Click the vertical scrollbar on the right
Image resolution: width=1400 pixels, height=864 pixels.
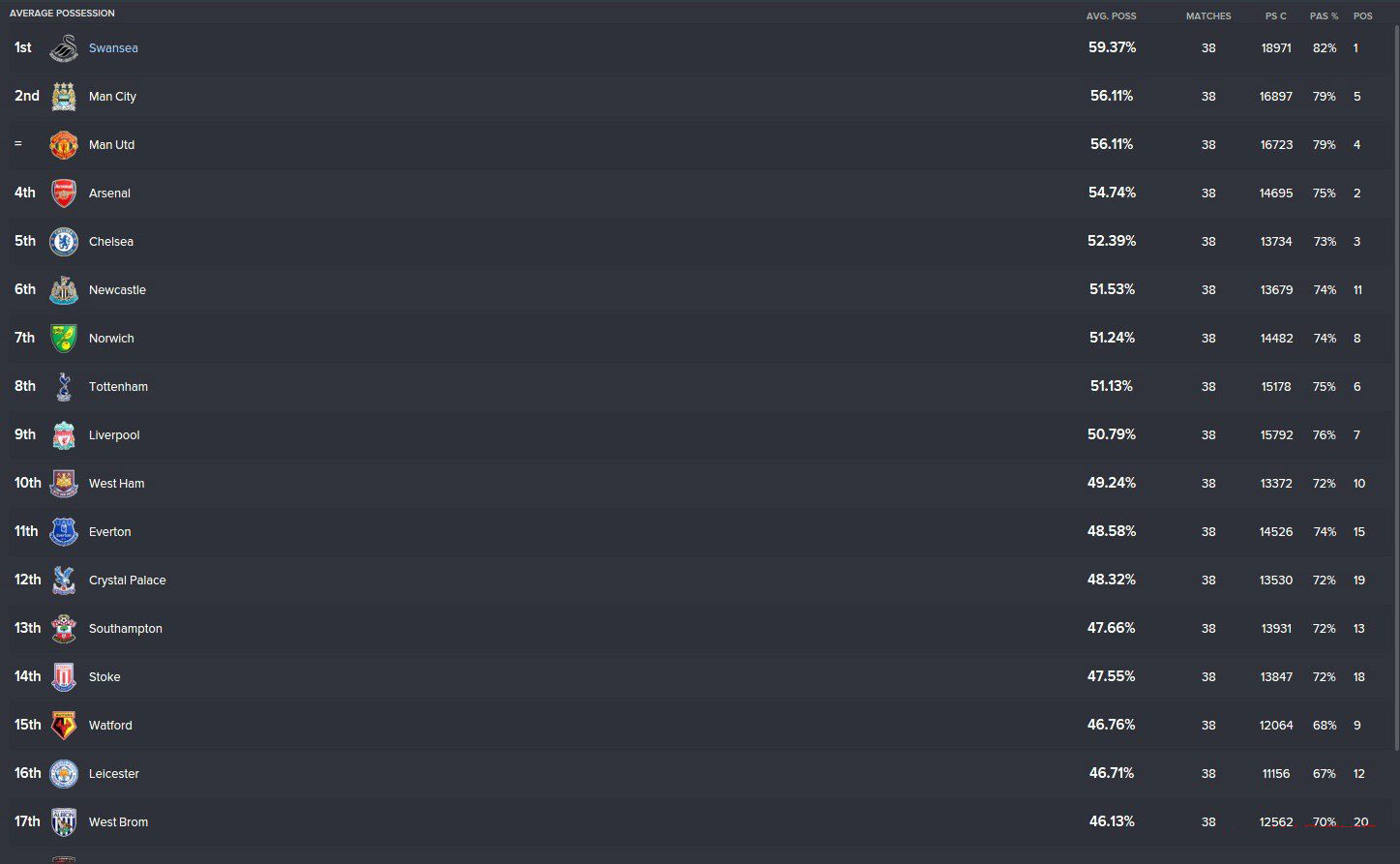[x=1395, y=387]
